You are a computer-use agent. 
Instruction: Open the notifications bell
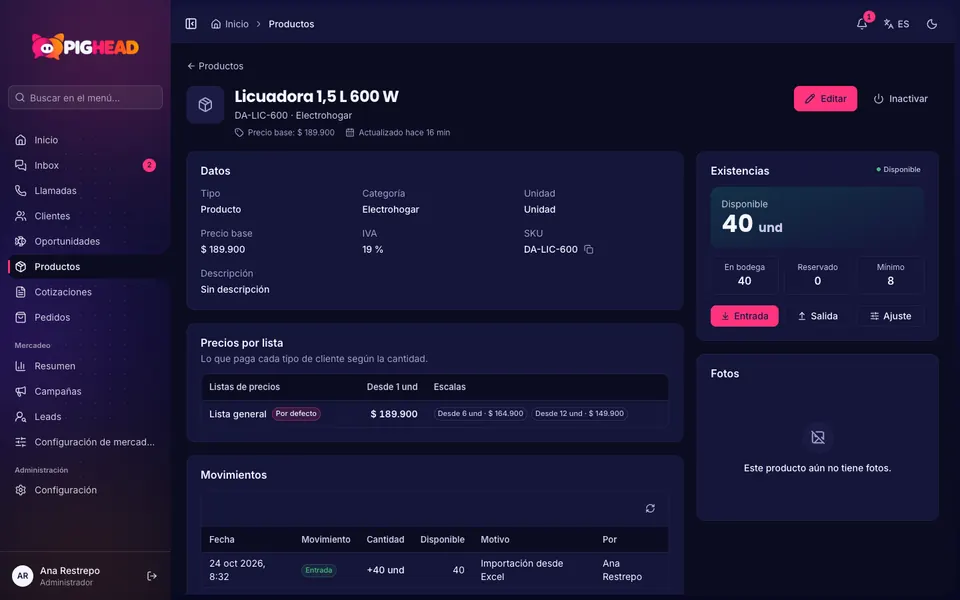coord(862,24)
